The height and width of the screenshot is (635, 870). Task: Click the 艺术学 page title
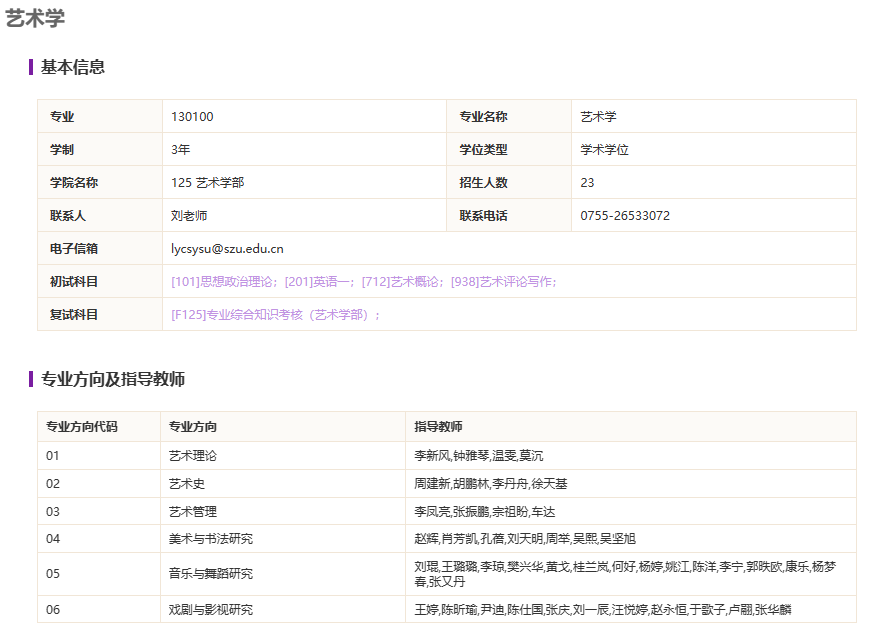[36, 18]
